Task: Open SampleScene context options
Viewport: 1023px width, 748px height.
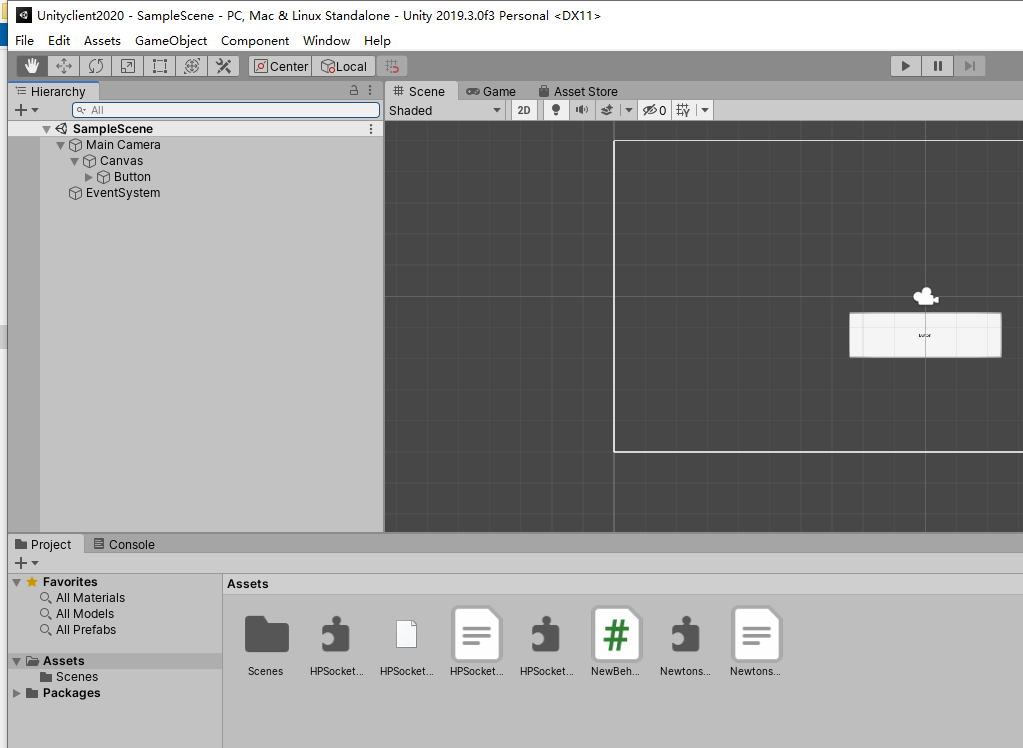Action: coord(371,129)
